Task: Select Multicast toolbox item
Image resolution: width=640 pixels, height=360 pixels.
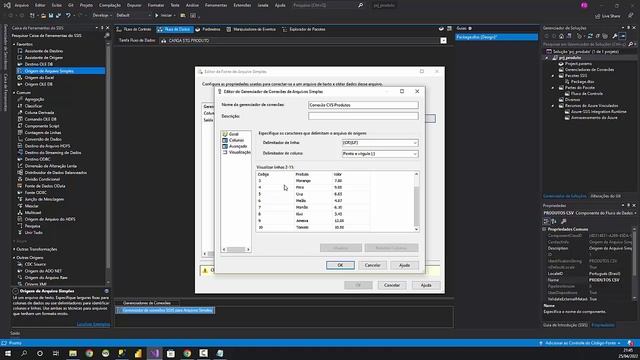Action: click(x=33, y=213)
